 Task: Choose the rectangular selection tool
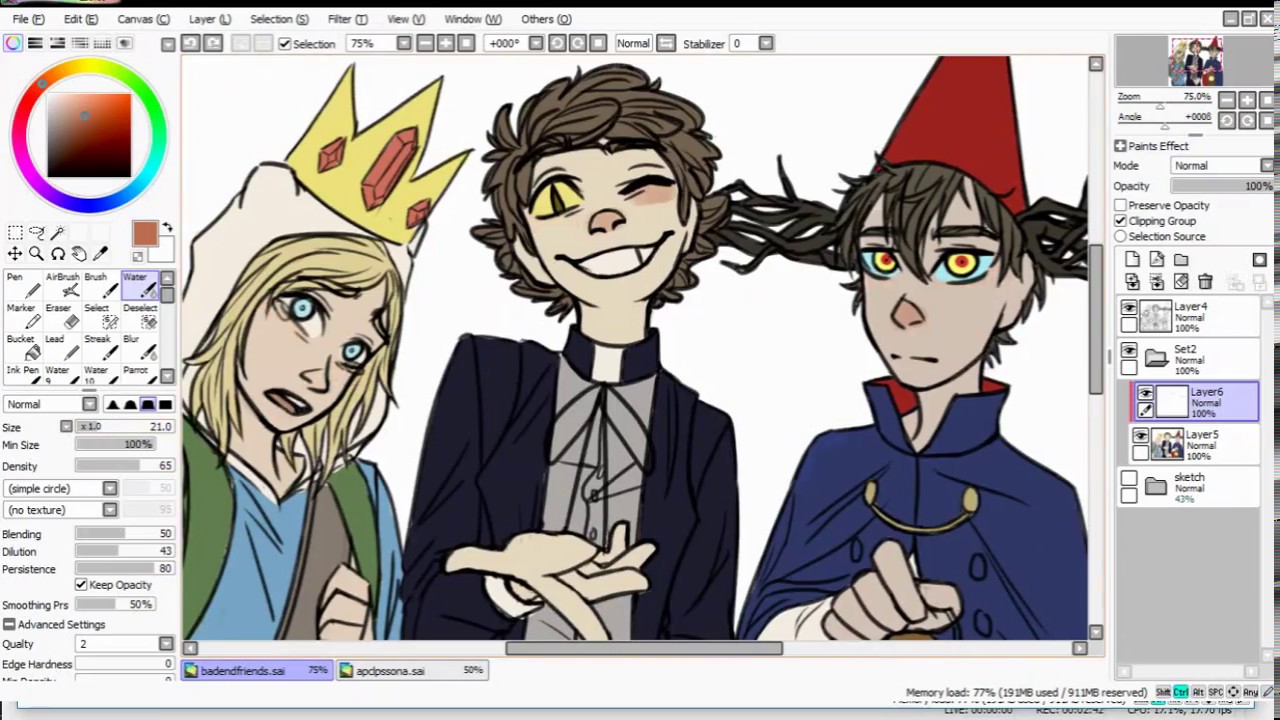point(15,232)
